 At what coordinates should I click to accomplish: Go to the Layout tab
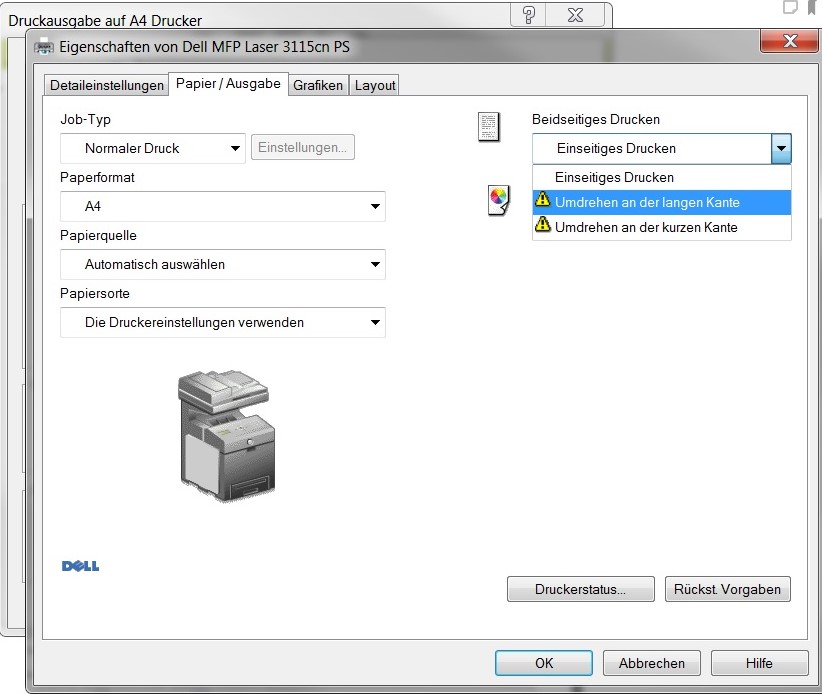(x=375, y=85)
